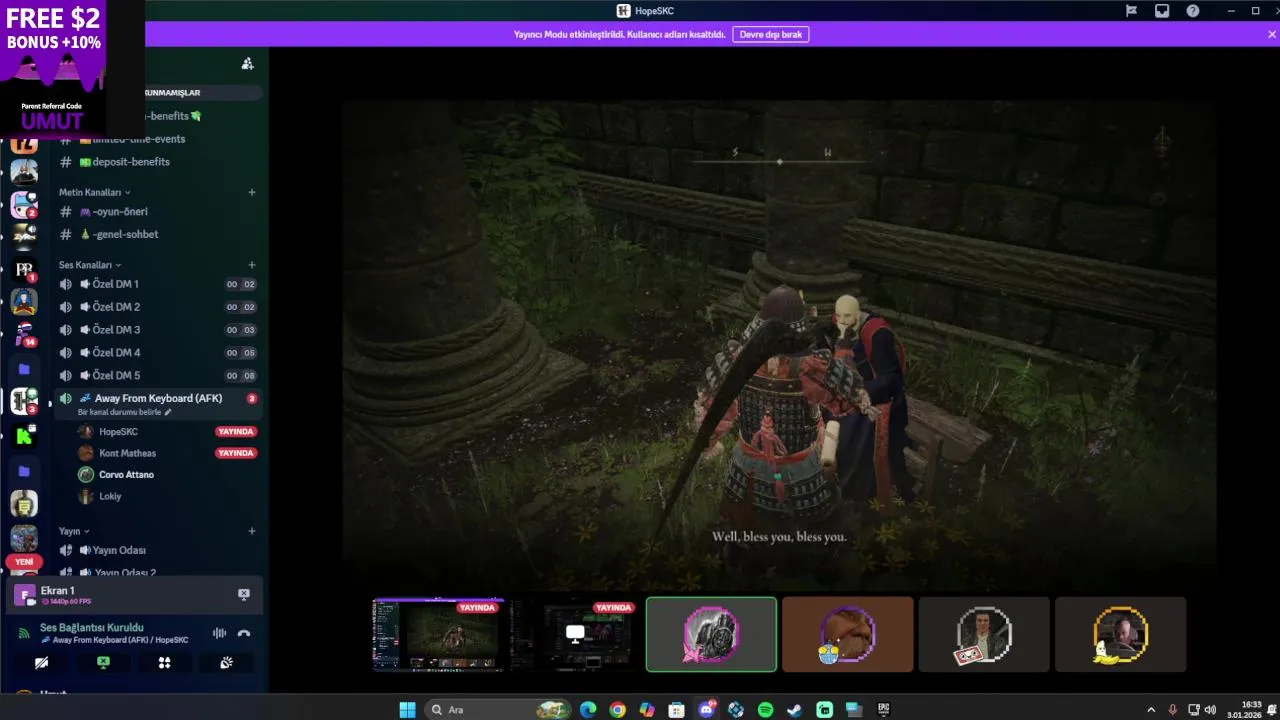Show hidden system tray icons chevron
1280x720 pixels.
pos(1151,709)
